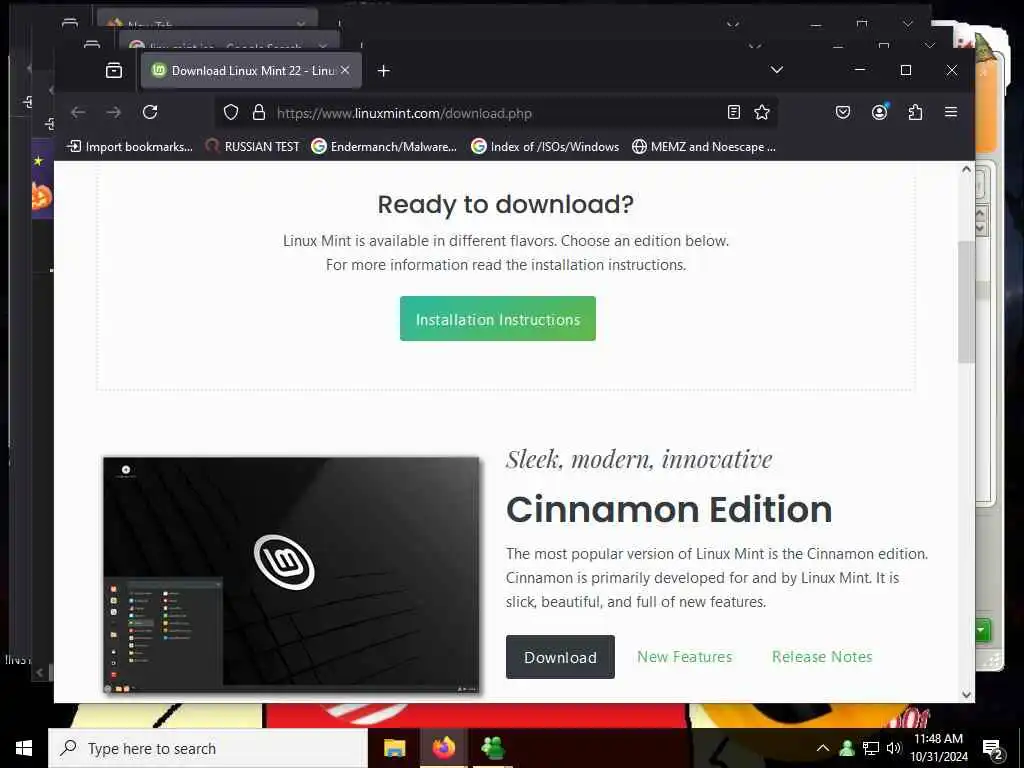Click the volume speaker tray icon
This screenshot has width=1024, height=768.
point(893,748)
